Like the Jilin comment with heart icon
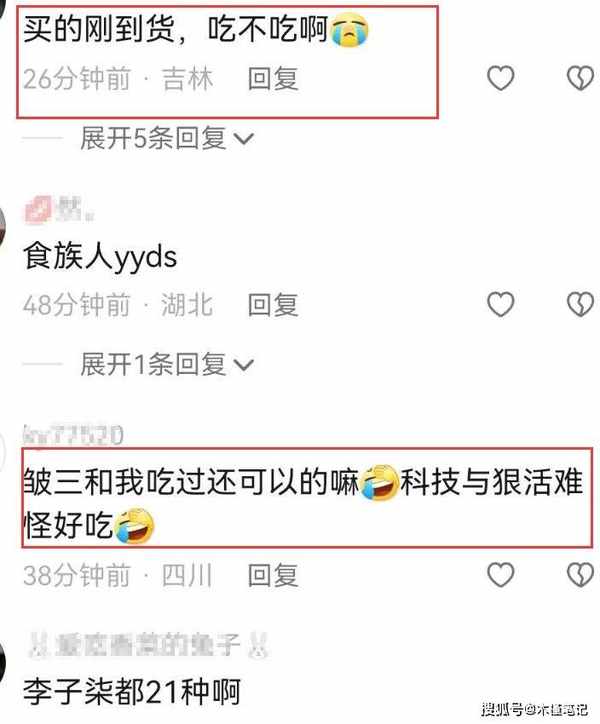The image size is (600, 724). [501, 78]
